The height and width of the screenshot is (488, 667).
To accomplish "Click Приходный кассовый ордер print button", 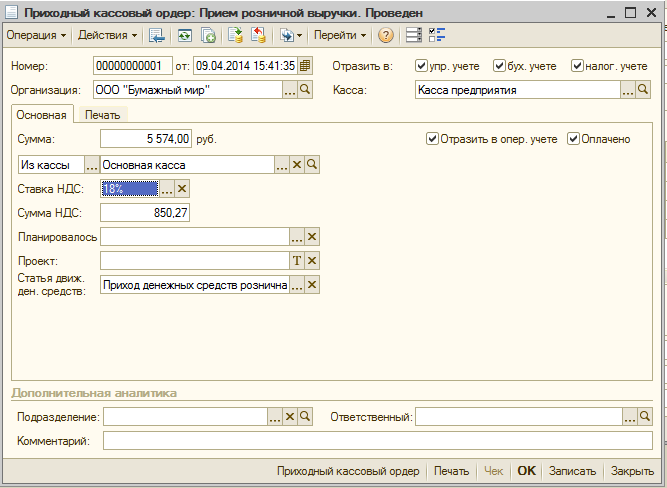I will (348, 471).
